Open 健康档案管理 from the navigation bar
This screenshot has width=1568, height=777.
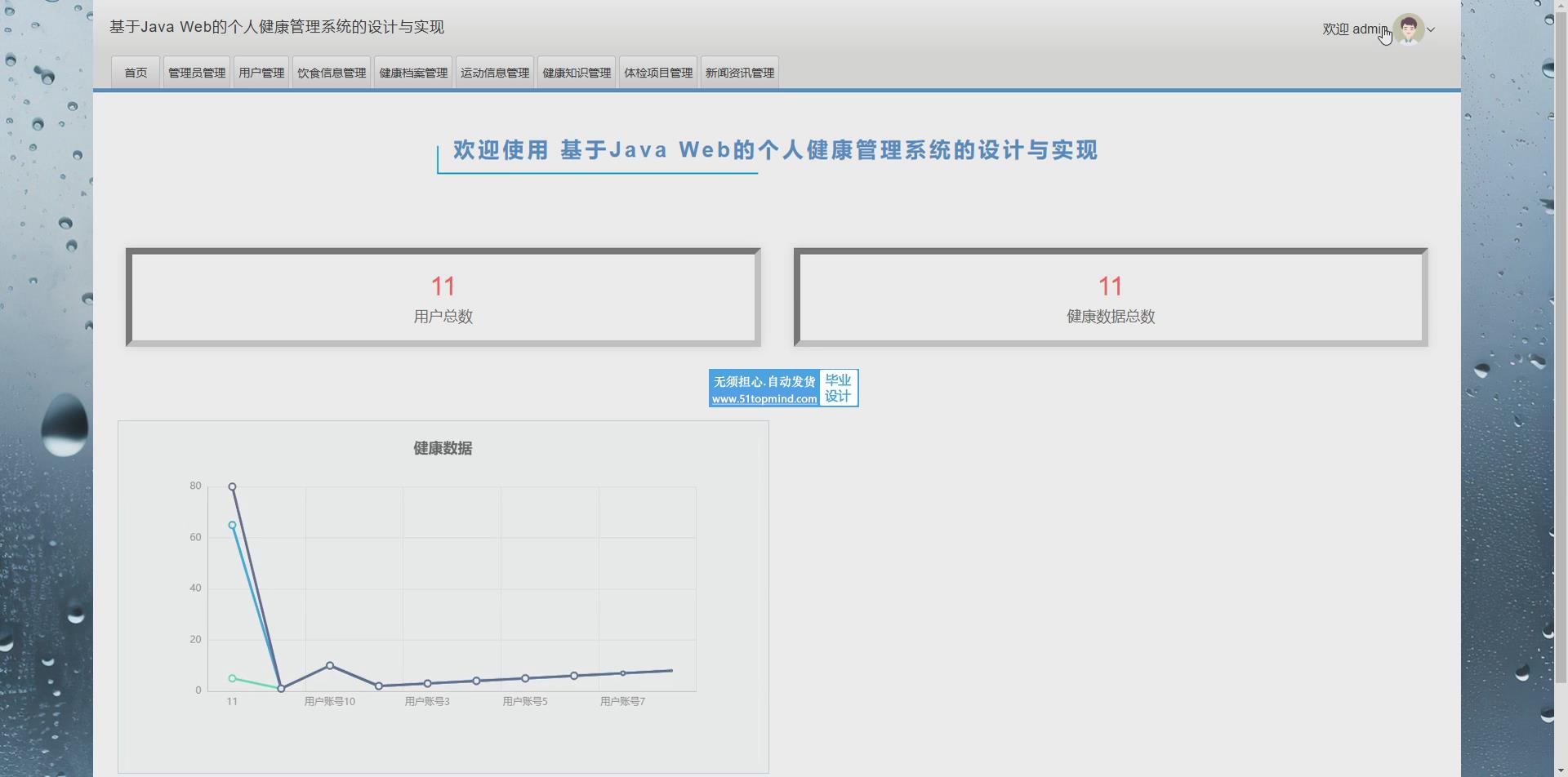click(413, 73)
